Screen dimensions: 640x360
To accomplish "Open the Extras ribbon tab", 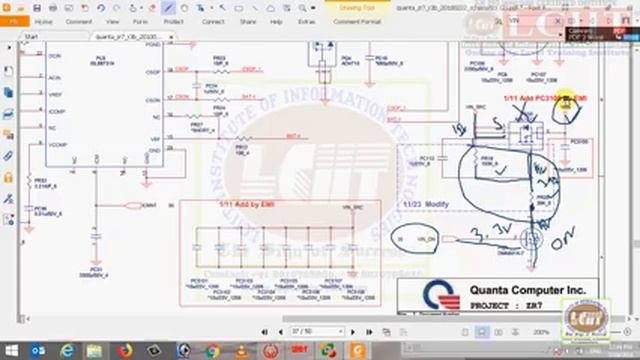I will point(306,22).
